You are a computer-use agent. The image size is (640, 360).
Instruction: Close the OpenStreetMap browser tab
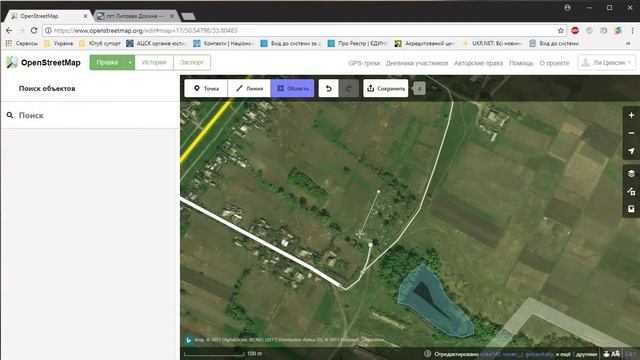[x=85, y=16]
